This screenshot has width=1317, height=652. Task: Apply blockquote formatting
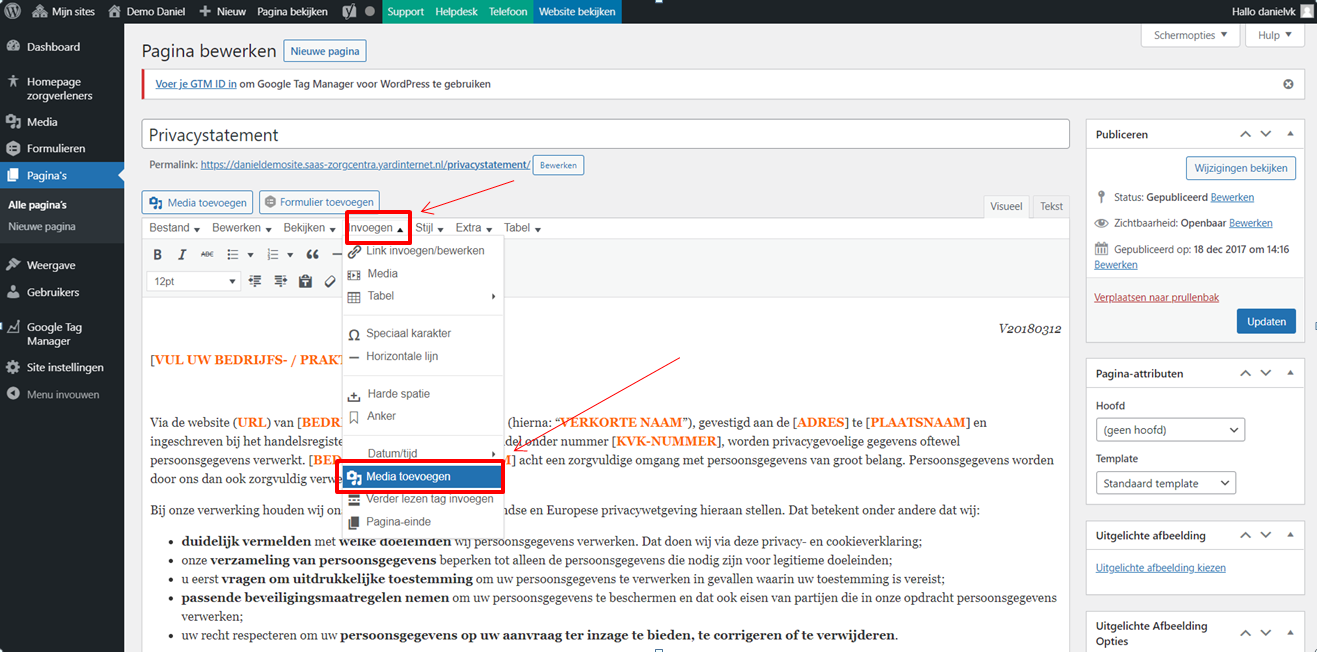coord(313,255)
